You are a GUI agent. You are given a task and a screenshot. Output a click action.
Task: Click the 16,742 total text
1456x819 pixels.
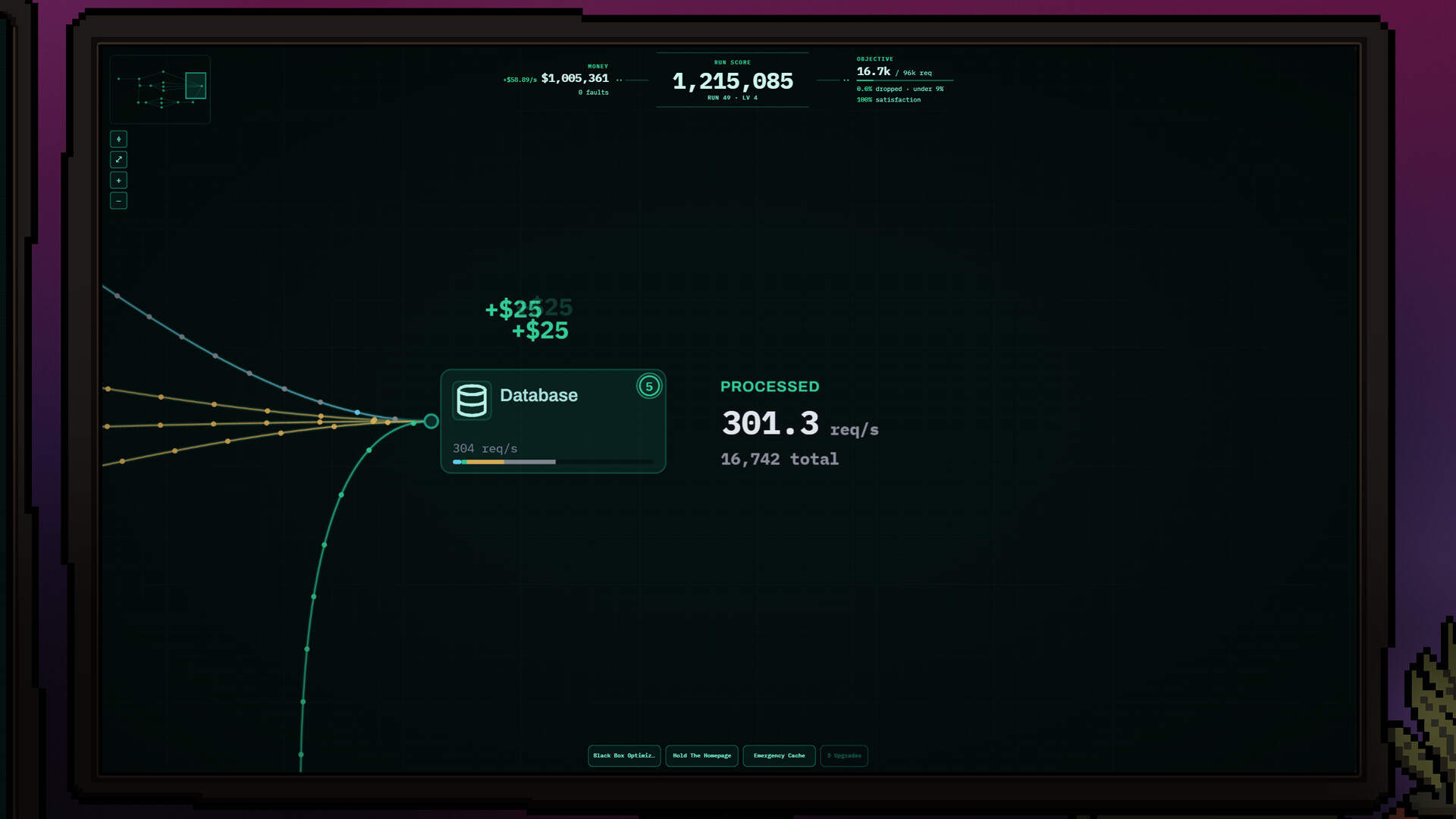[x=780, y=459]
